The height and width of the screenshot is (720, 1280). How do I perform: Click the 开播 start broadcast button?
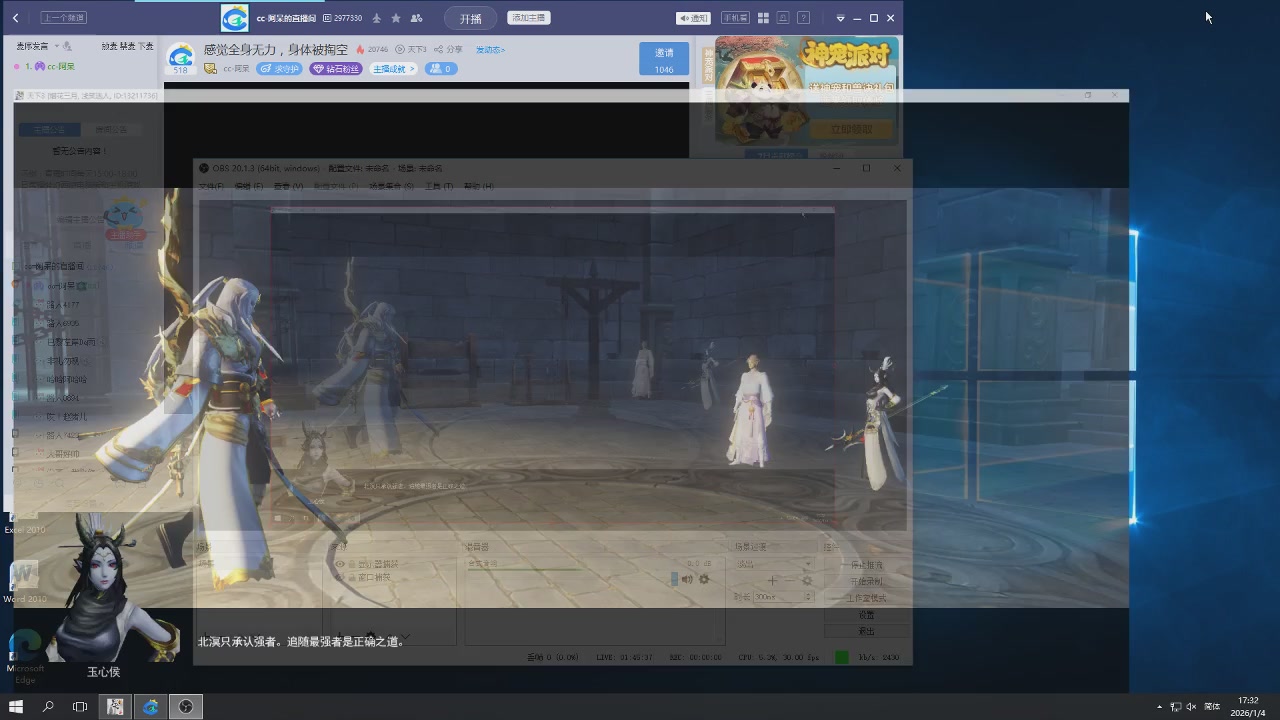[x=470, y=18]
